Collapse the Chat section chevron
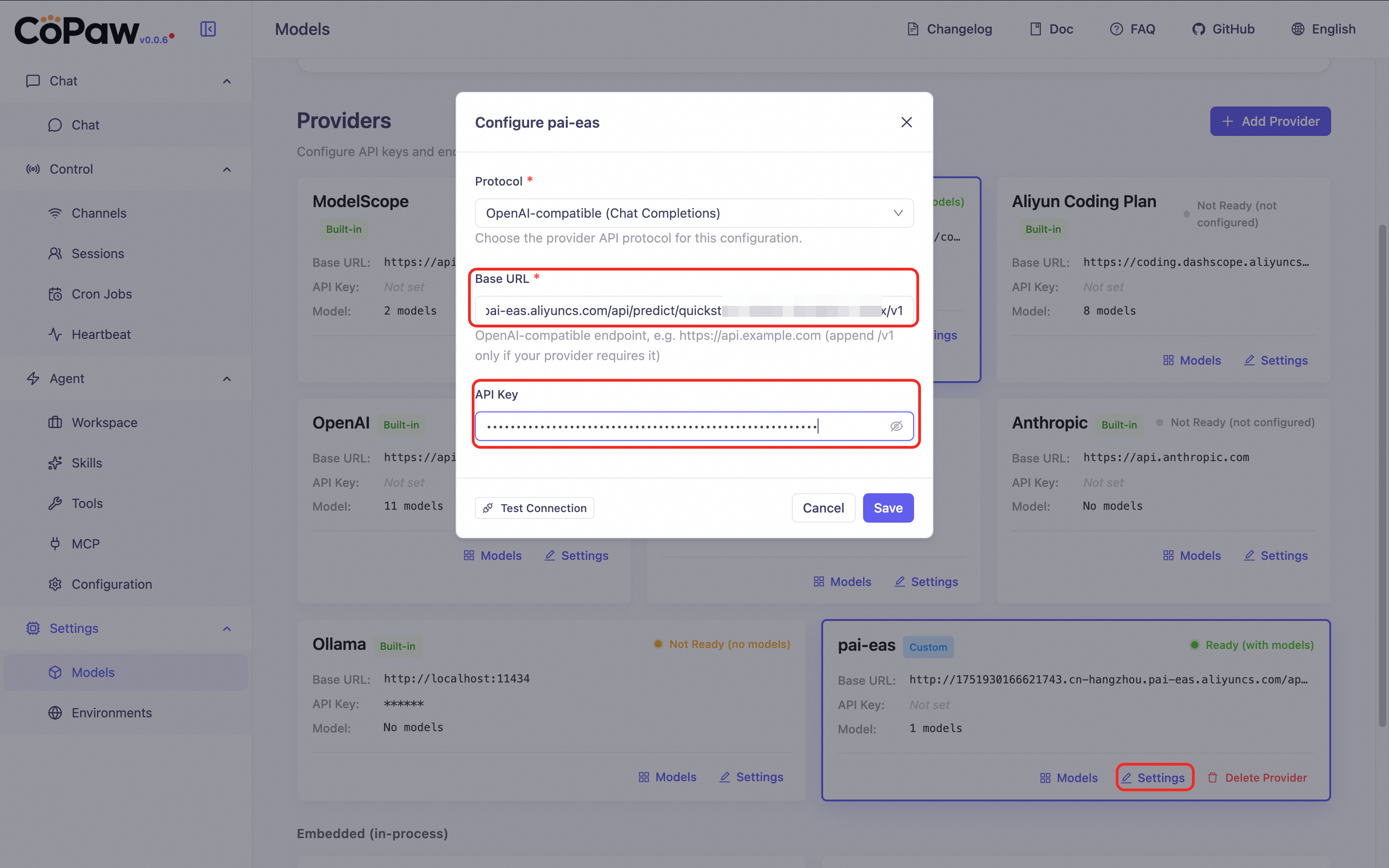Screen dimensions: 1389x868 point(227,81)
